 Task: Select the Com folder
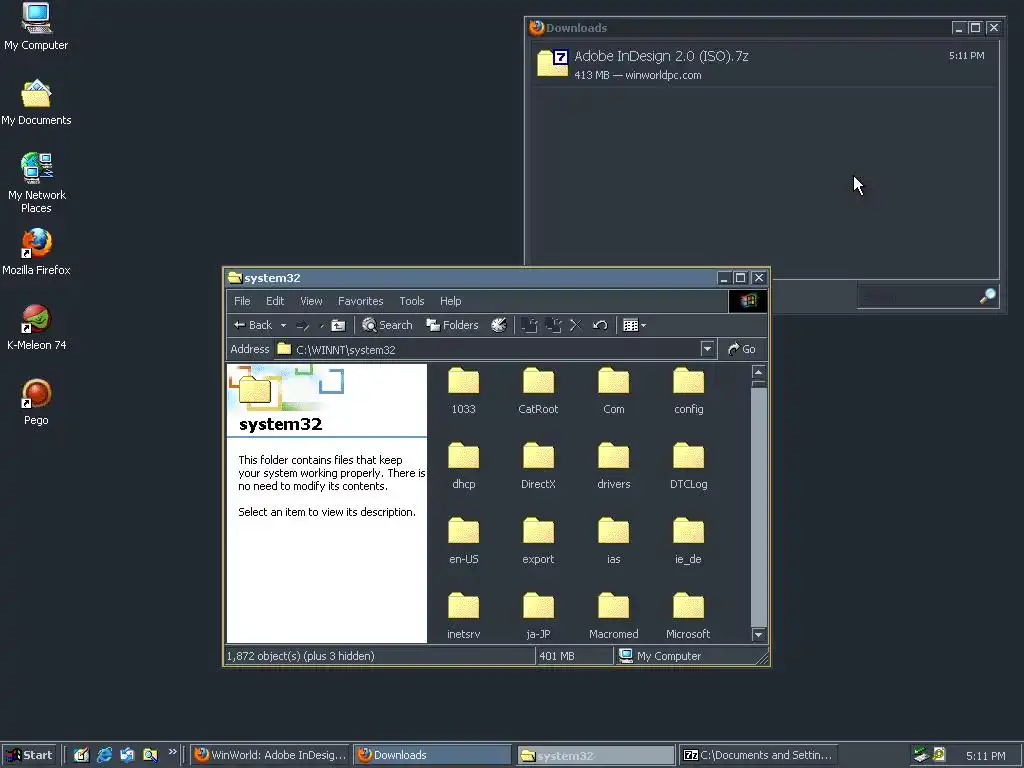614,391
